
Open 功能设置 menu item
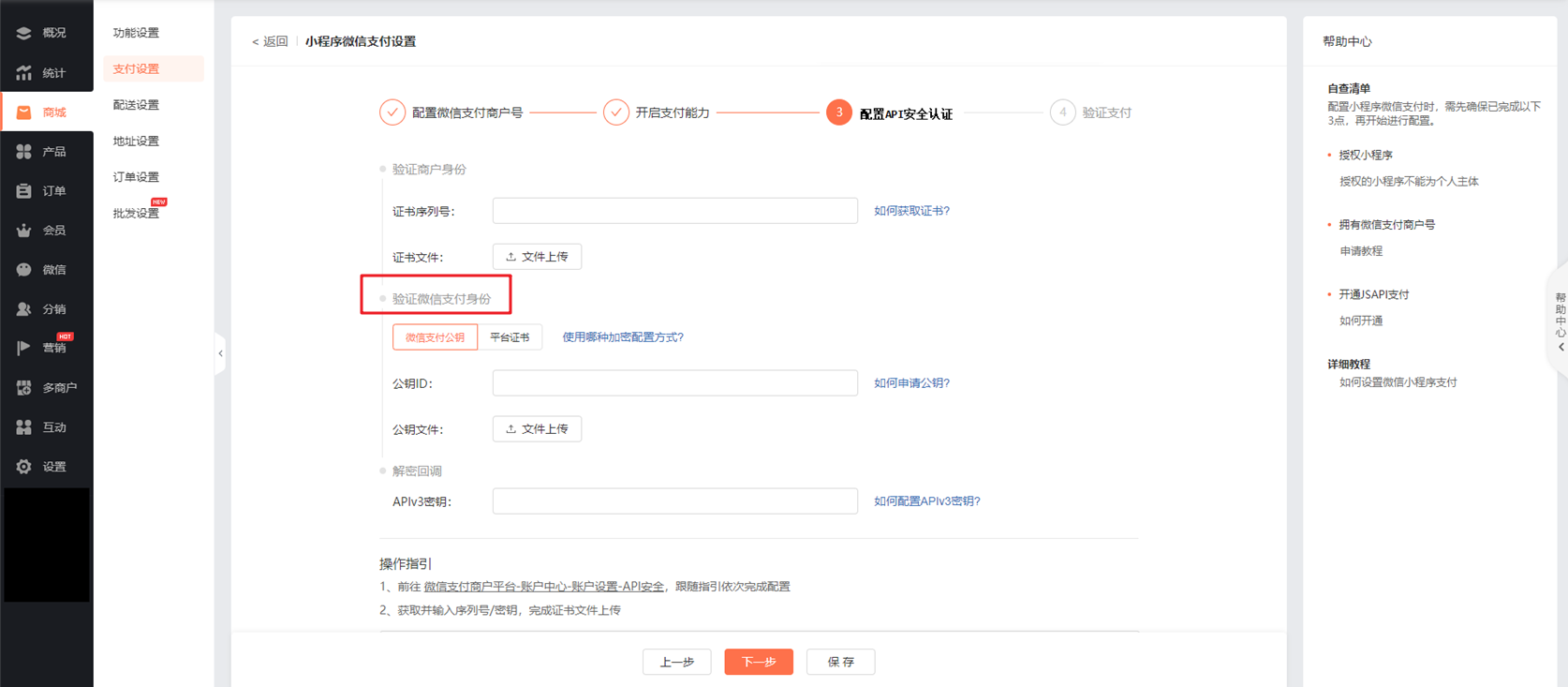136,33
